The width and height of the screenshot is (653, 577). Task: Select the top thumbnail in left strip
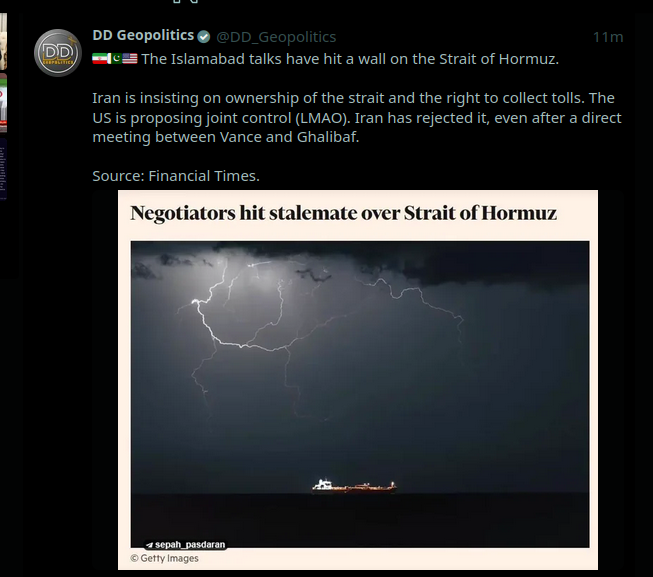click(x=3, y=40)
